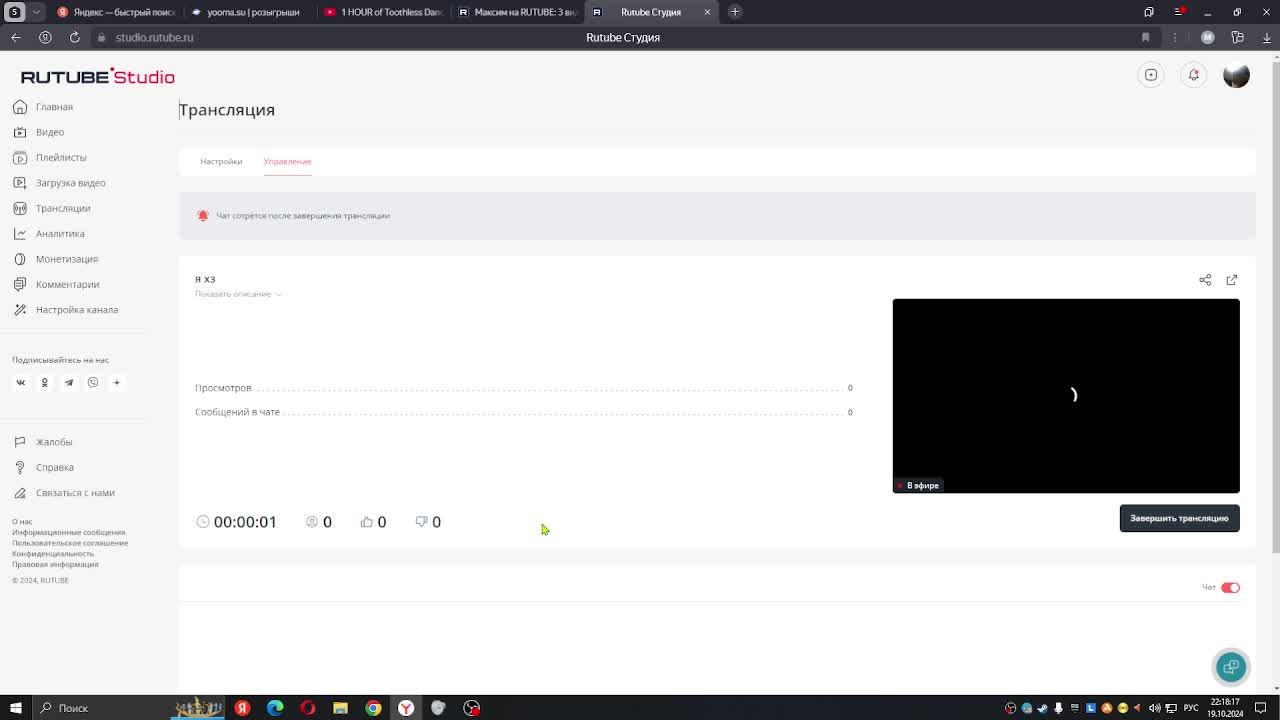The height and width of the screenshot is (720, 1280).
Task: Open the user profile avatar
Action: (1236, 75)
